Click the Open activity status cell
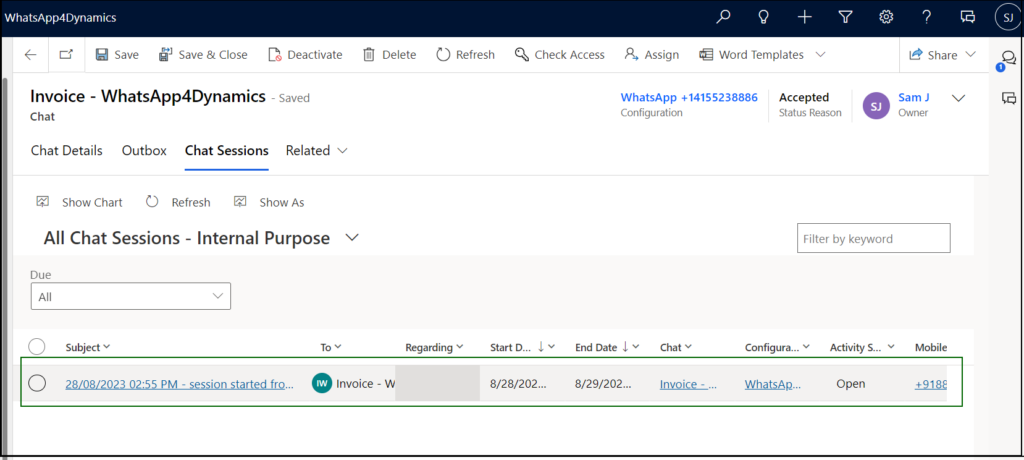This screenshot has width=1024, height=460. coord(851,384)
